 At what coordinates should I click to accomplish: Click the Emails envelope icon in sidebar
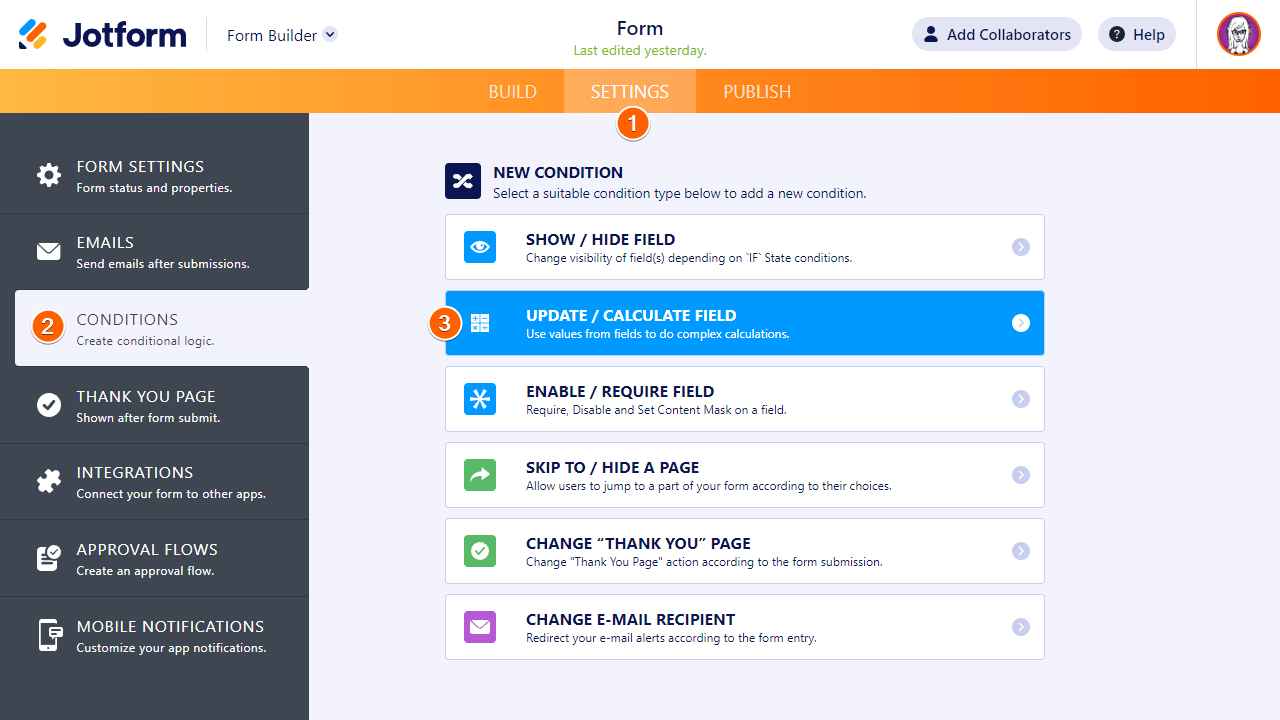tap(48, 251)
